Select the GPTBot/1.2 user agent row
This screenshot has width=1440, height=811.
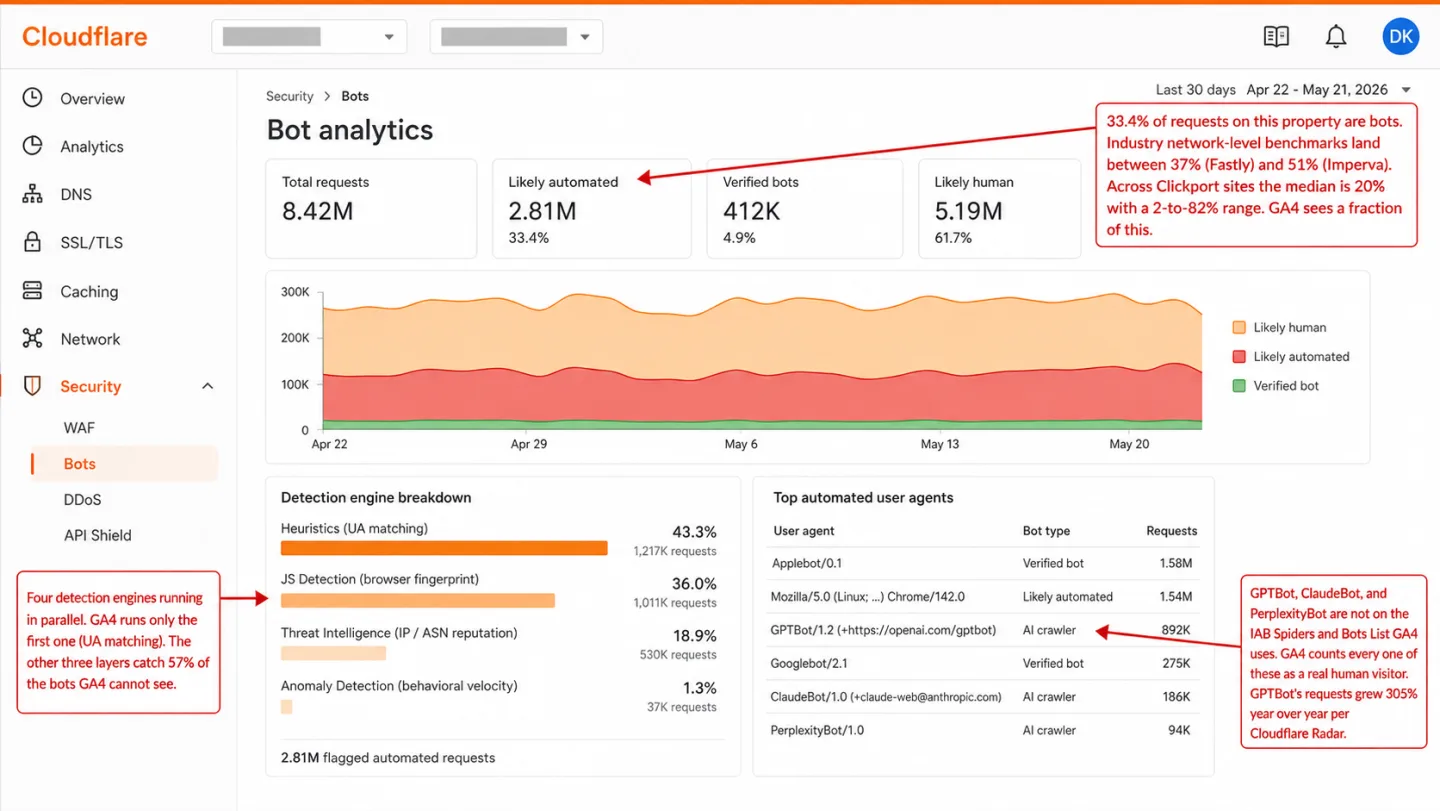(983, 630)
